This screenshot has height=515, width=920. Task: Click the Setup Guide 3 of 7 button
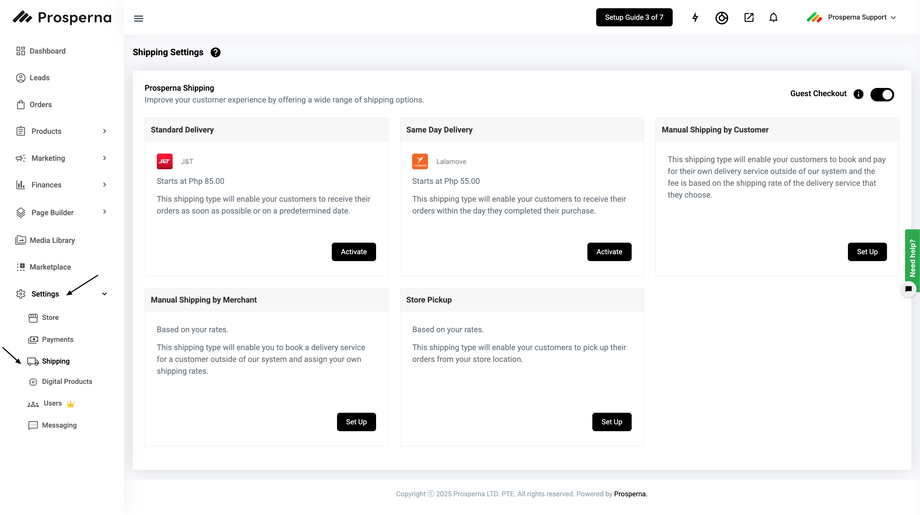click(x=634, y=17)
